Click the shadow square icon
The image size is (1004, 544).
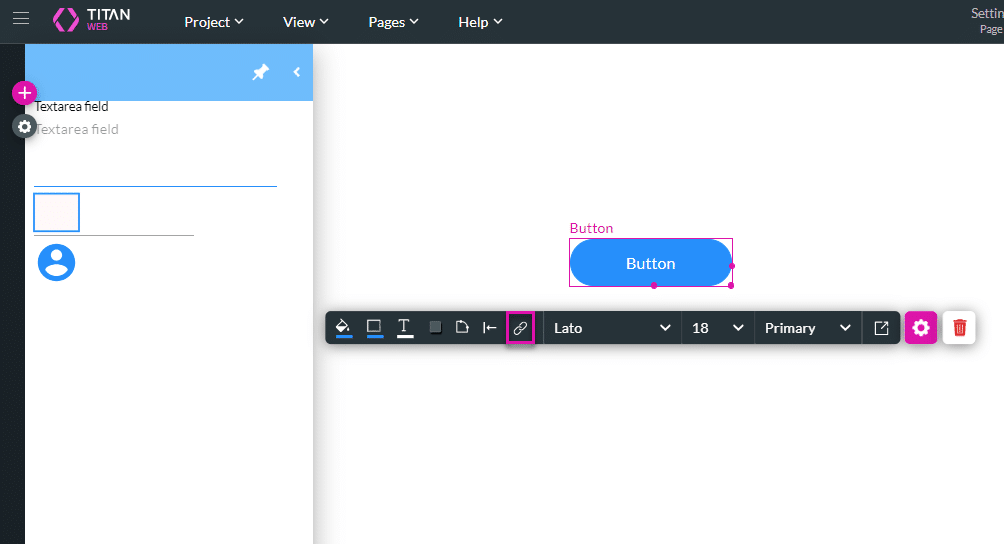click(x=435, y=327)
